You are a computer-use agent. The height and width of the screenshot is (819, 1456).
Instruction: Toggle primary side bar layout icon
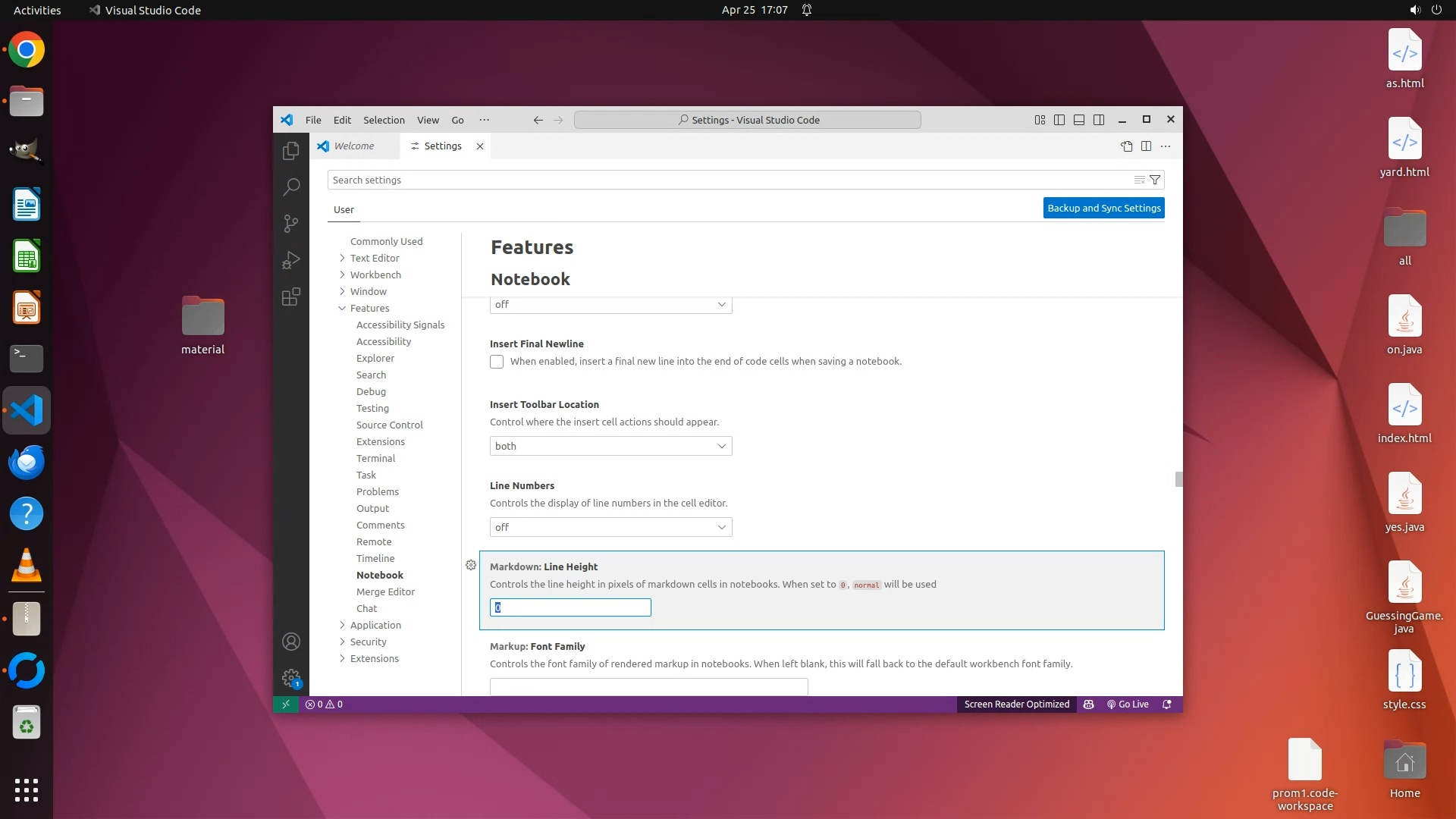tap(1059, 120)
